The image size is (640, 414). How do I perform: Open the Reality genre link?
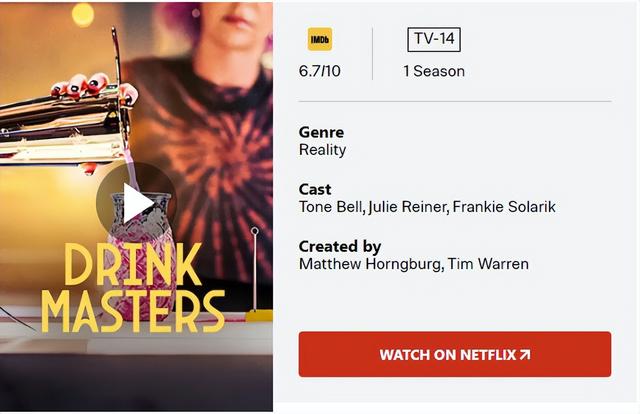point(322,150)
